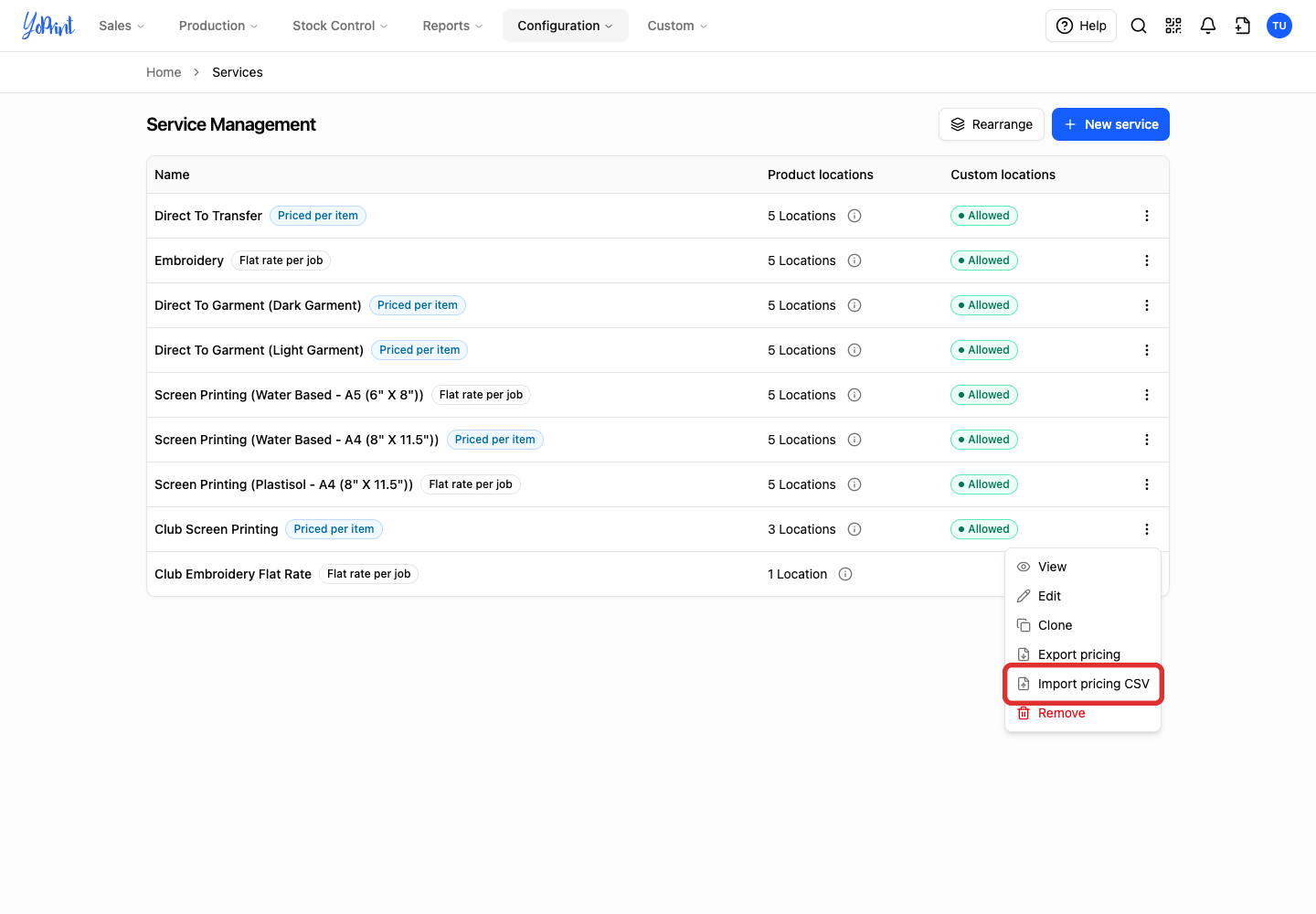Expand the Production menu

pos(218,26)
